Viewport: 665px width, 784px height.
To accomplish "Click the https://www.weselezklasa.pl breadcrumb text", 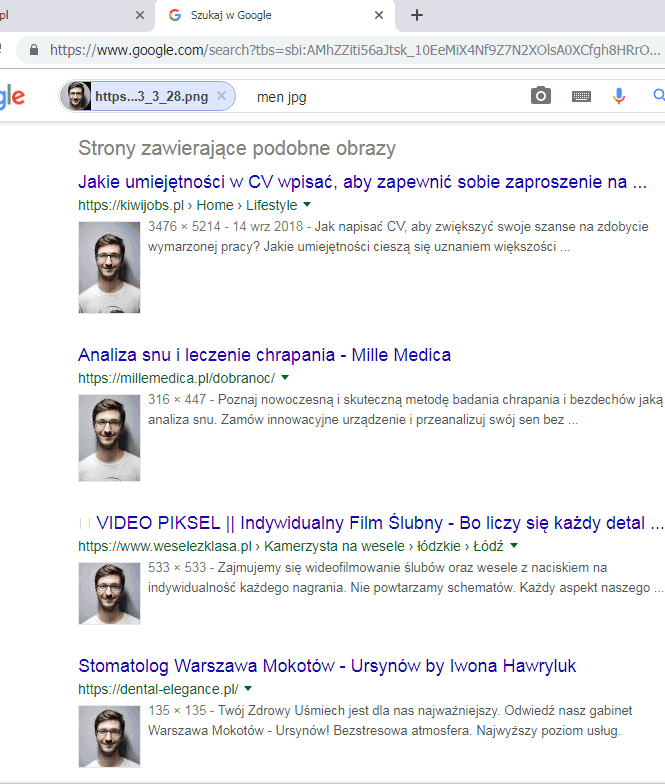I will (x=165, y=546).
